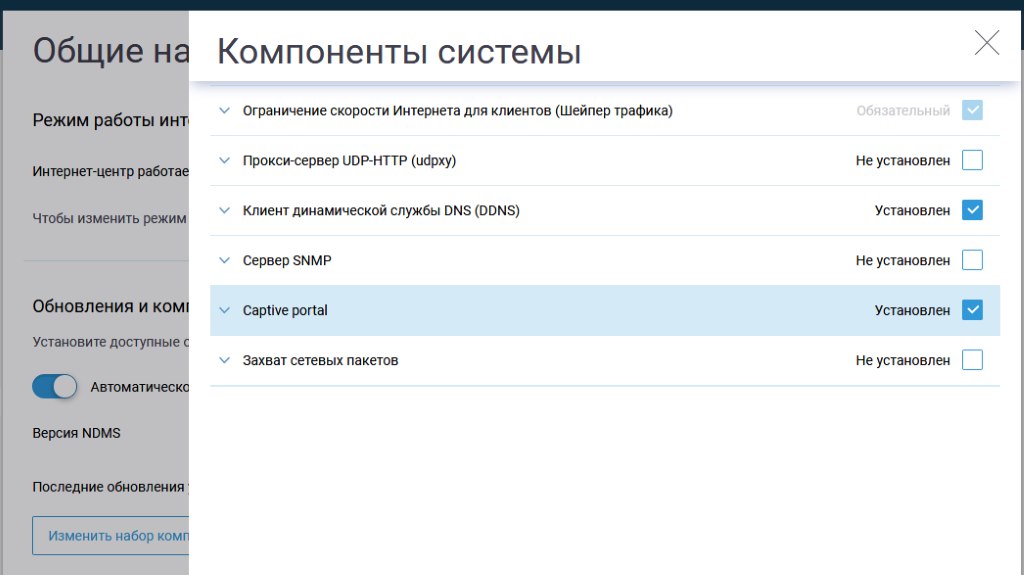
Task: Uncheck the DDNS client component checkbox
Action: tap(972, 210)
